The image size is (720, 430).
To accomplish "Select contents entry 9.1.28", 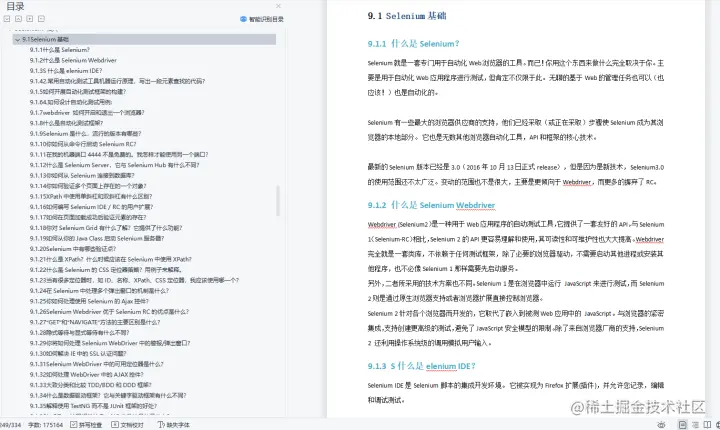I will [x=79, y=333].
